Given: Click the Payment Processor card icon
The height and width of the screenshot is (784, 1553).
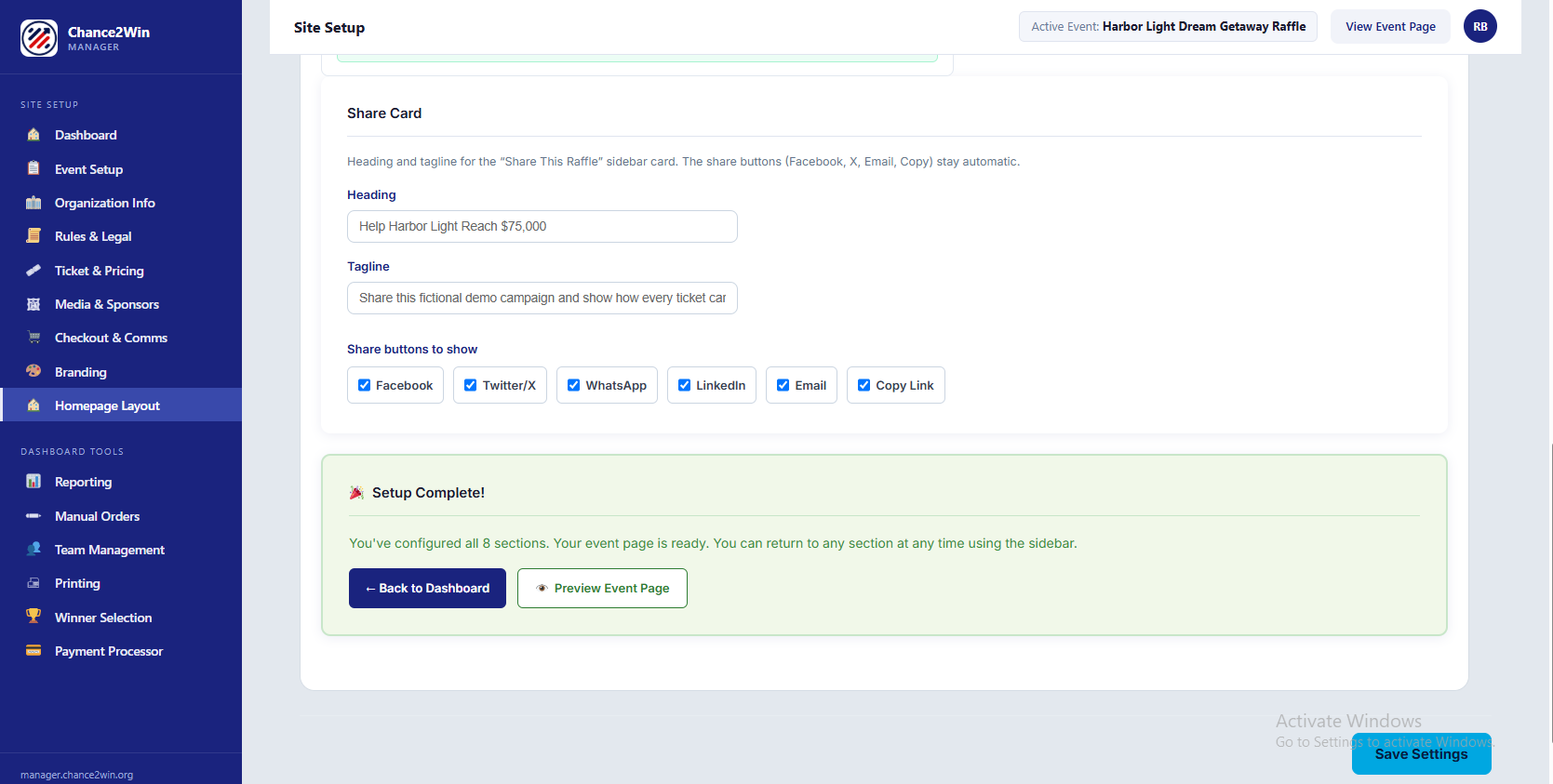Looking at the screenshot, I should coord(33,651).
